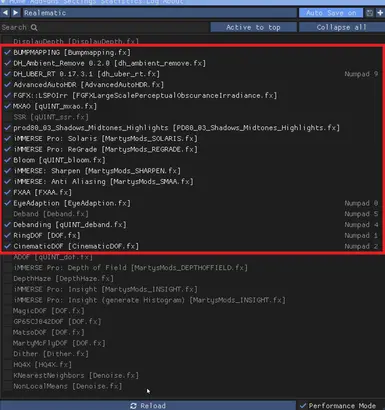
Task: Uncheck the BUMPMAPPING effect checkbox
Action: click(8, 52)
